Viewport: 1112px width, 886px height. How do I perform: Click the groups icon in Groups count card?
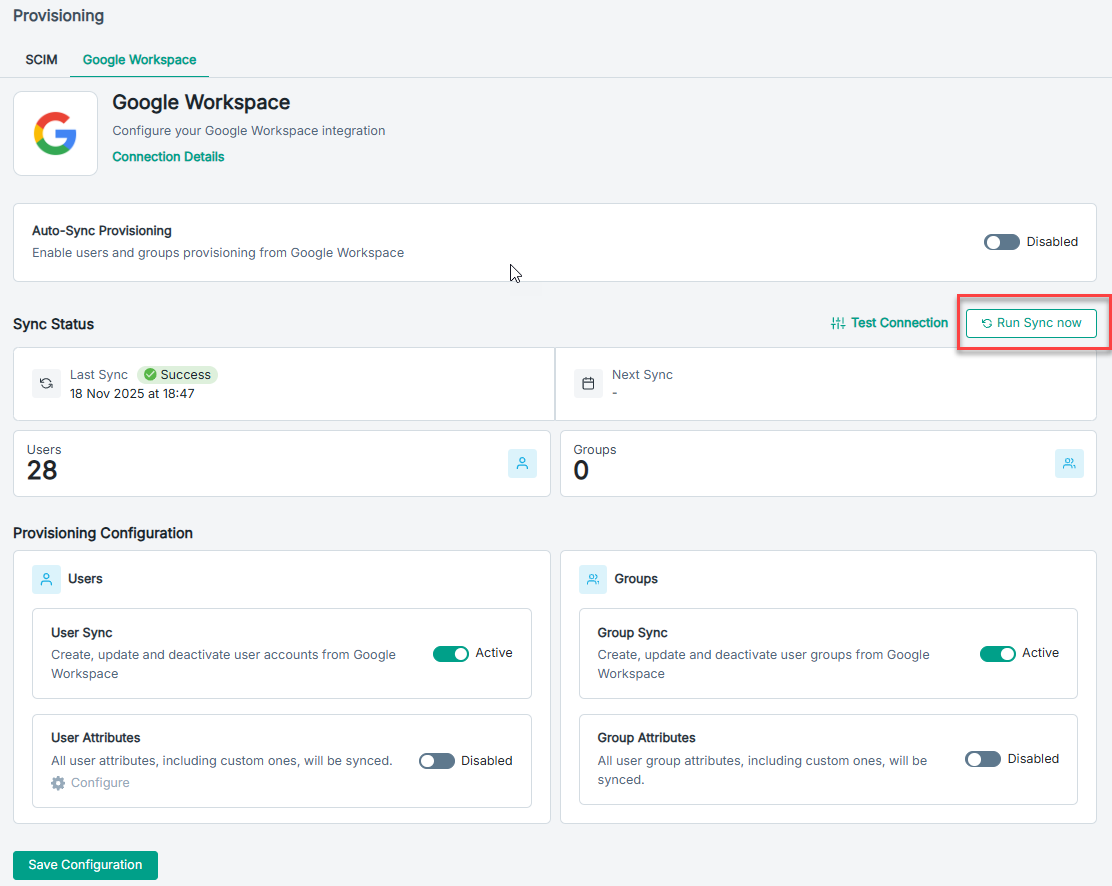point(1069,463)
